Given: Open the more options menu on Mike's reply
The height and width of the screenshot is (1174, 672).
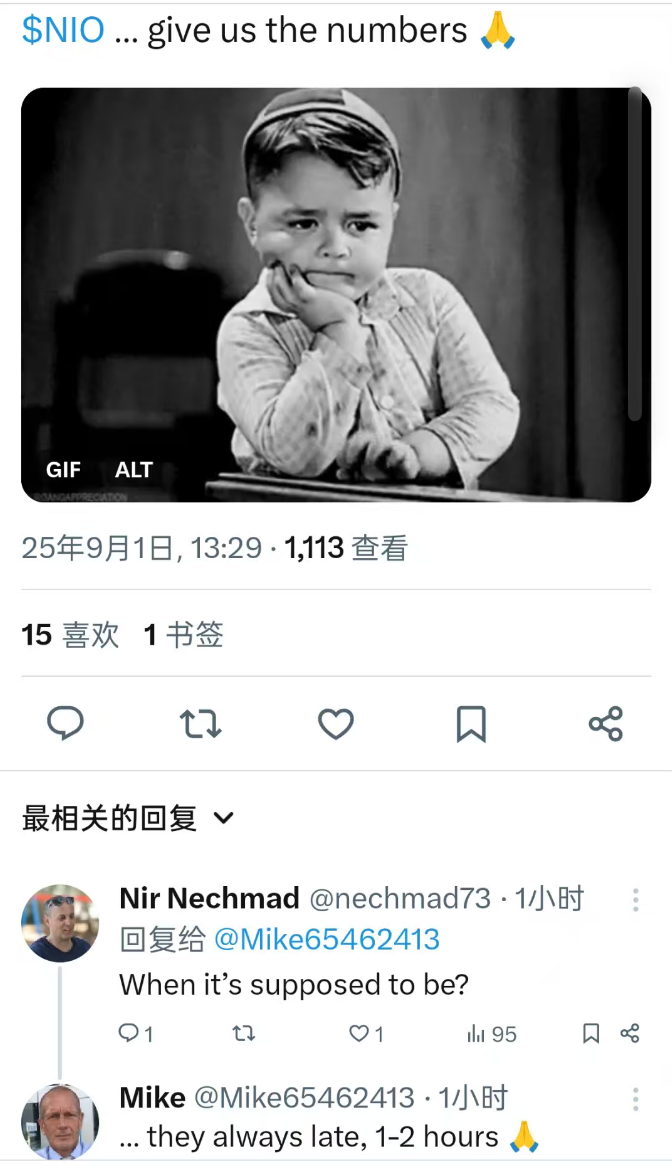Looking at the screenshot, I should 635,1099.
